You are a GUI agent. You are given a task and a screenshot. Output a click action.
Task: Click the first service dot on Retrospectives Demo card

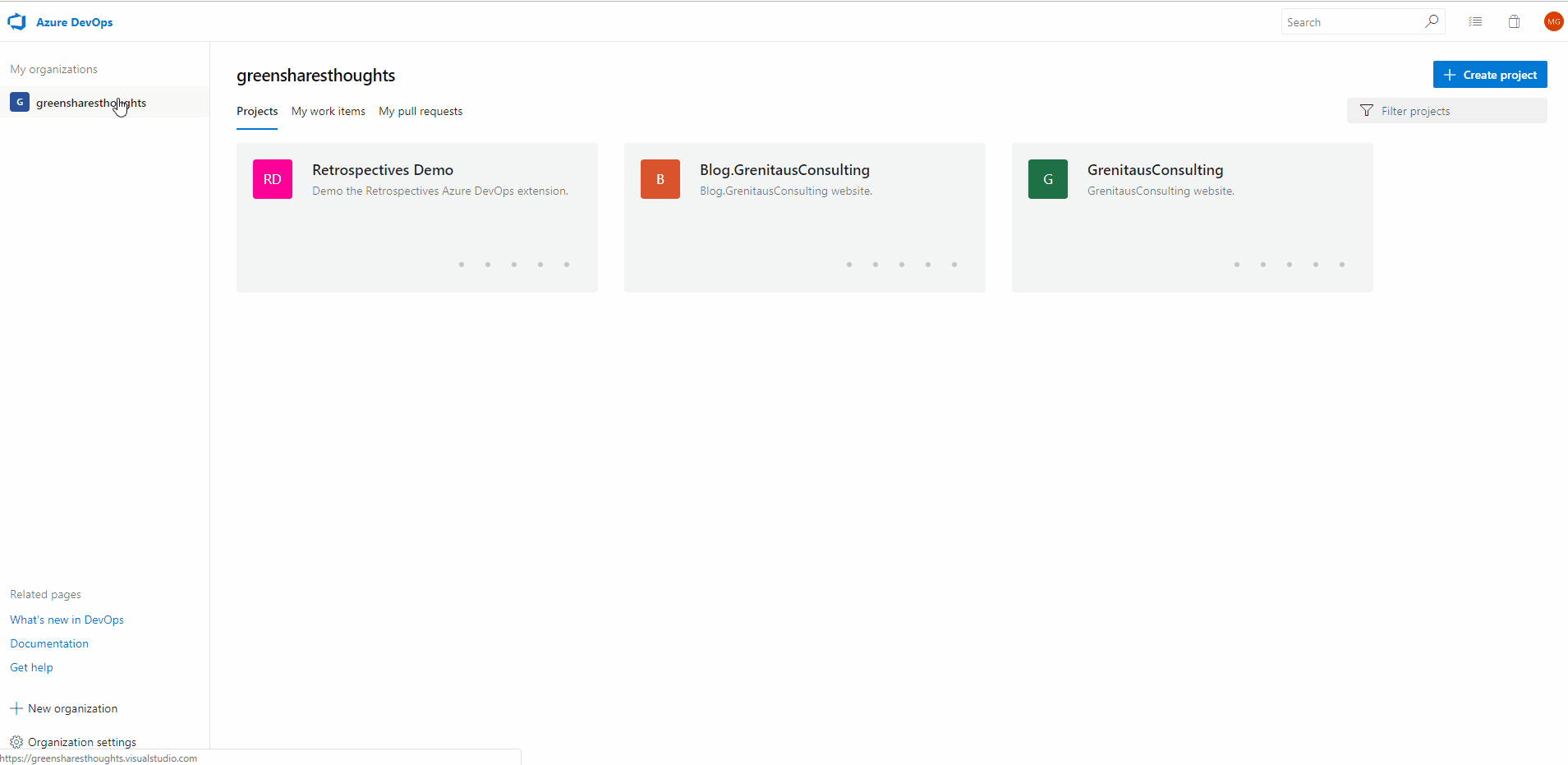click(x=462, y=265)
